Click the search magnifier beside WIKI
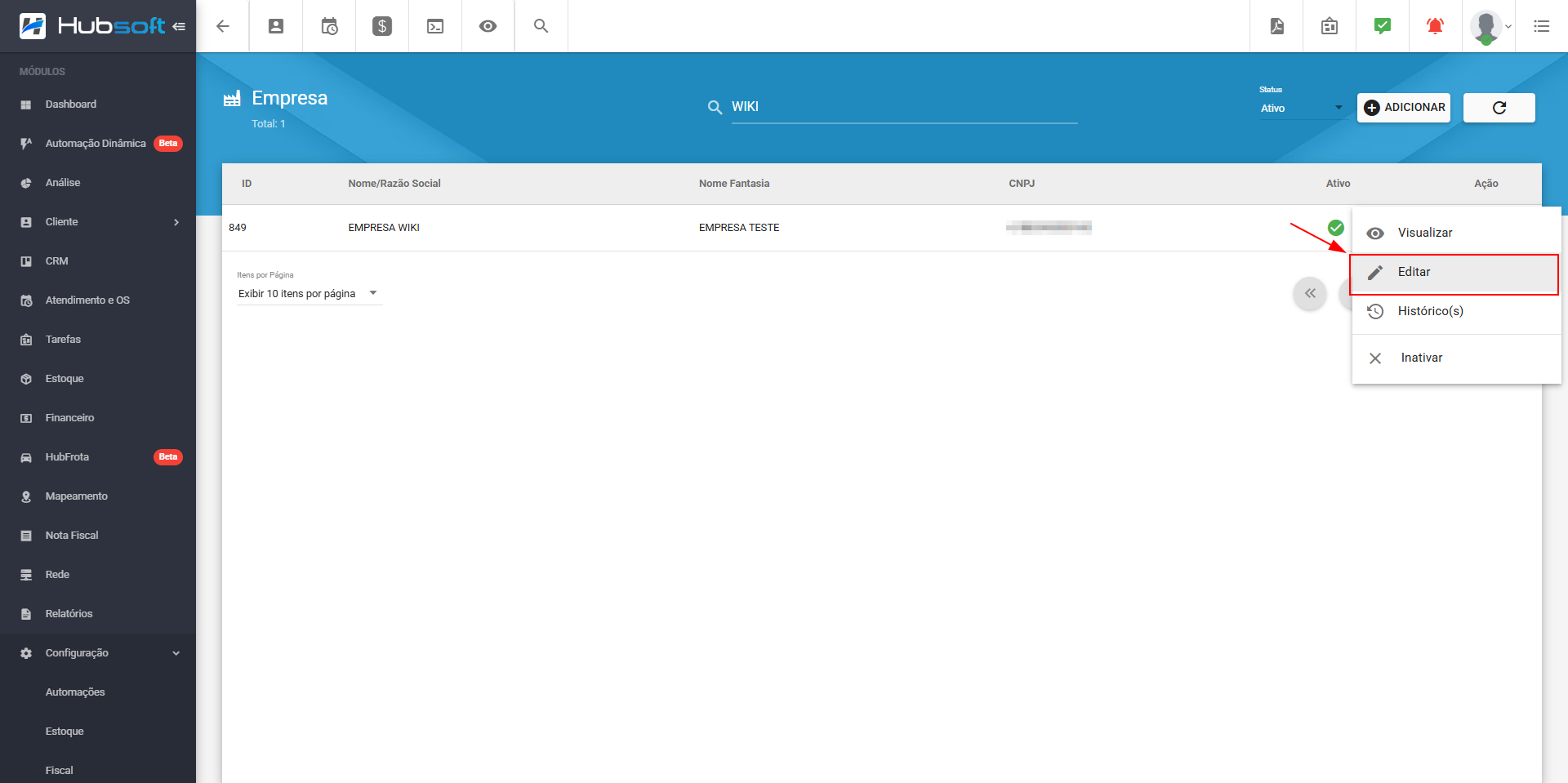The image size is (1568, 783). tap(715, 108)
